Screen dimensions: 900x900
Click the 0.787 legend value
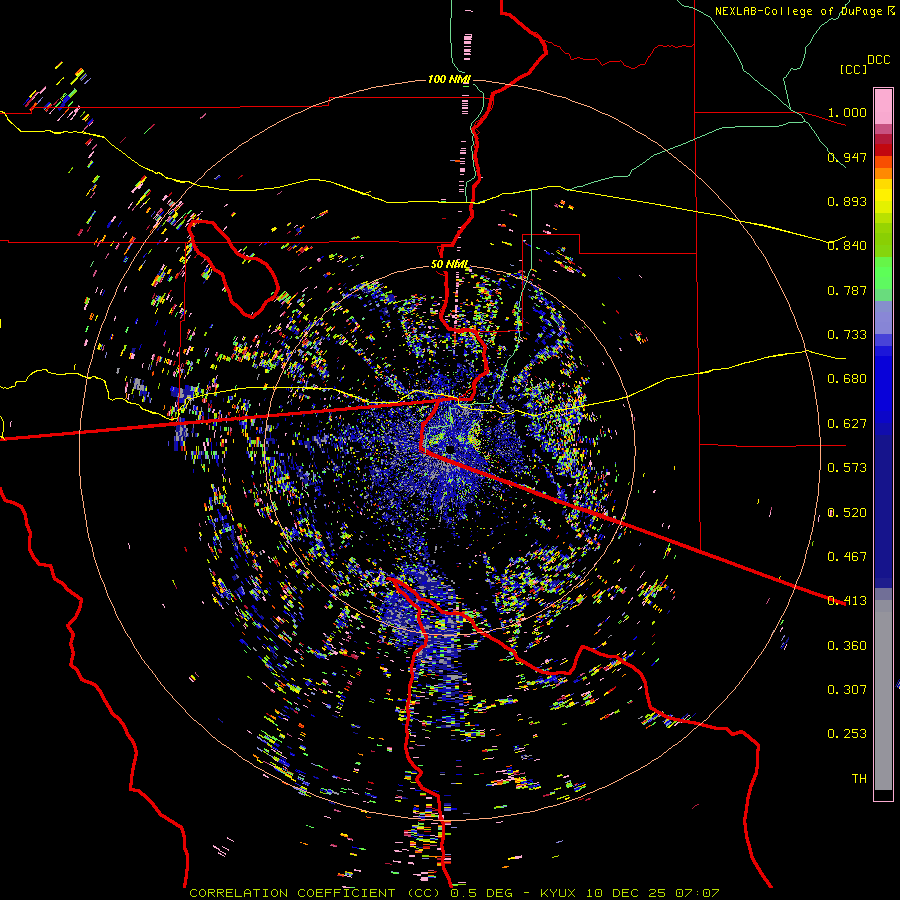click(847, 290)
